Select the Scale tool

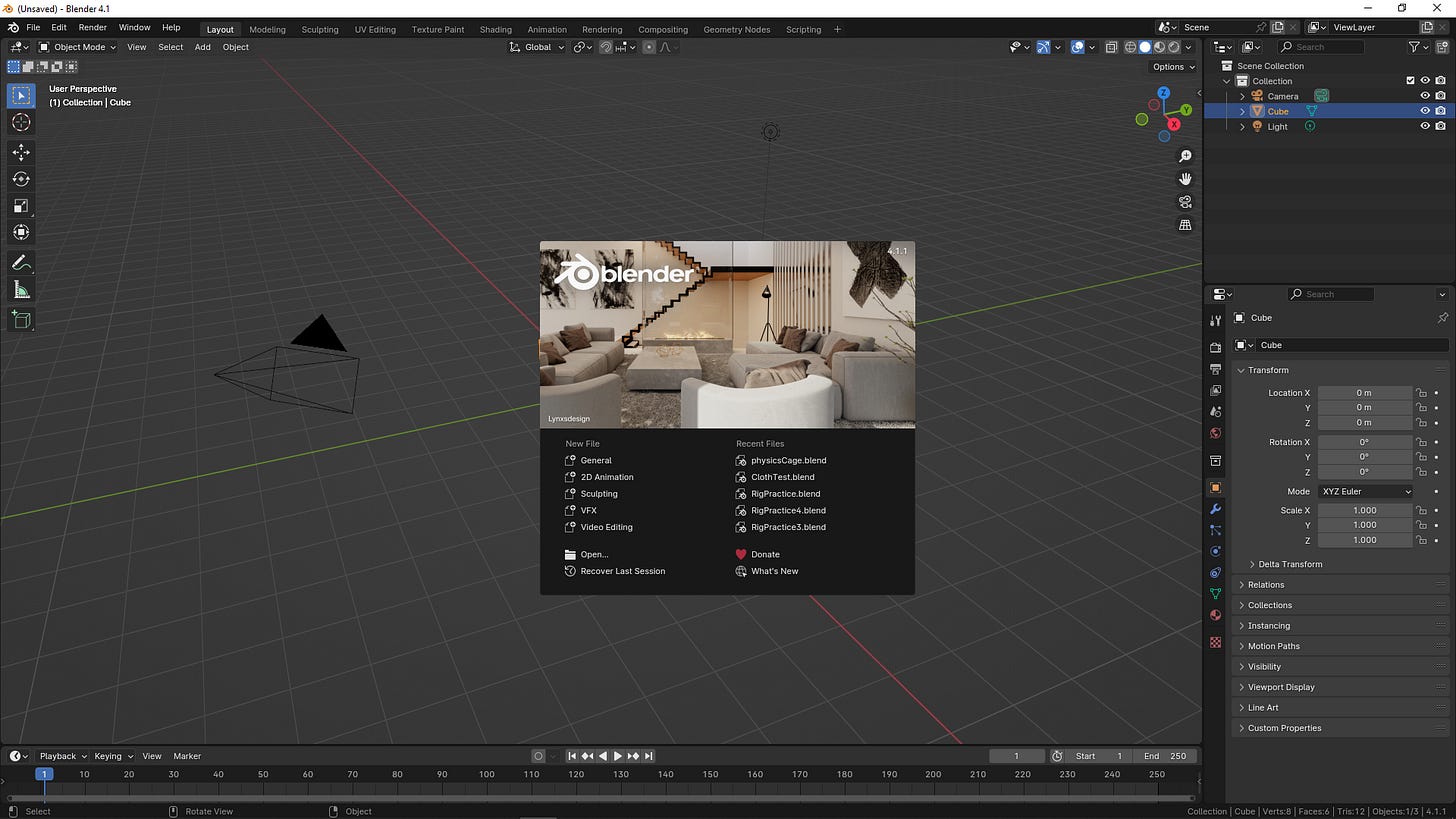[21, 206]
